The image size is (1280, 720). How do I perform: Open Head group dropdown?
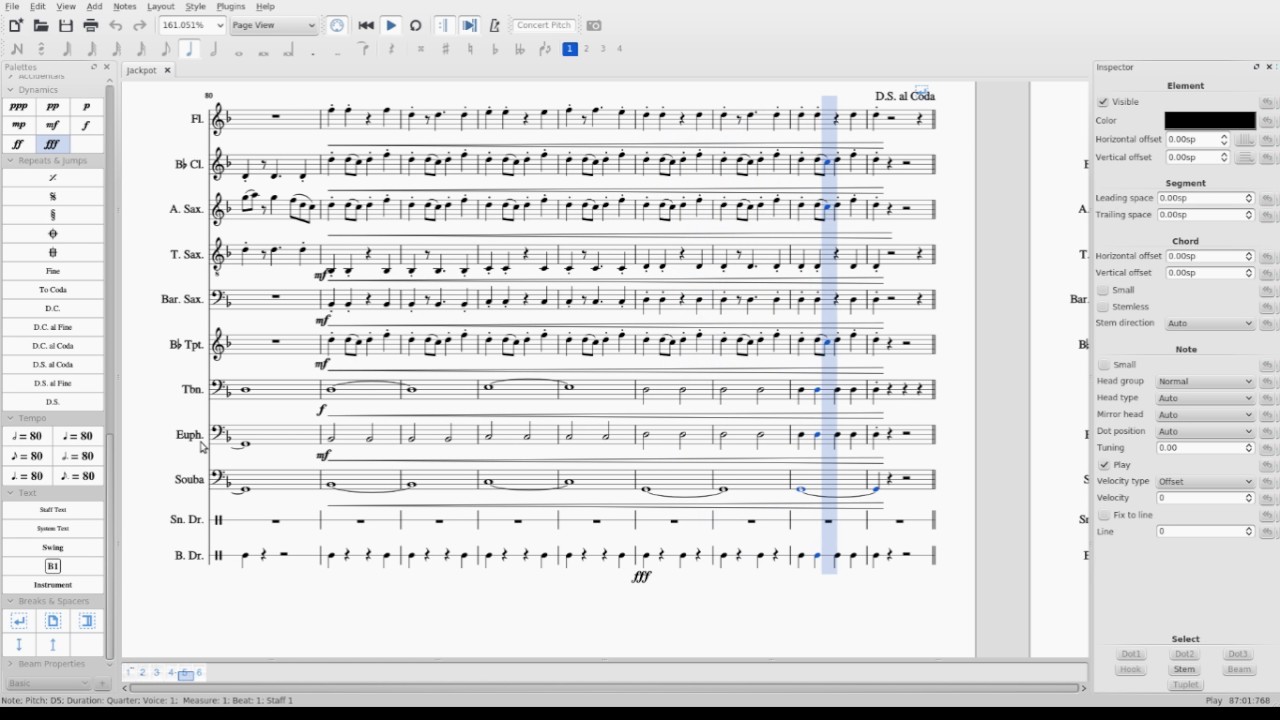coord(1205,382)
